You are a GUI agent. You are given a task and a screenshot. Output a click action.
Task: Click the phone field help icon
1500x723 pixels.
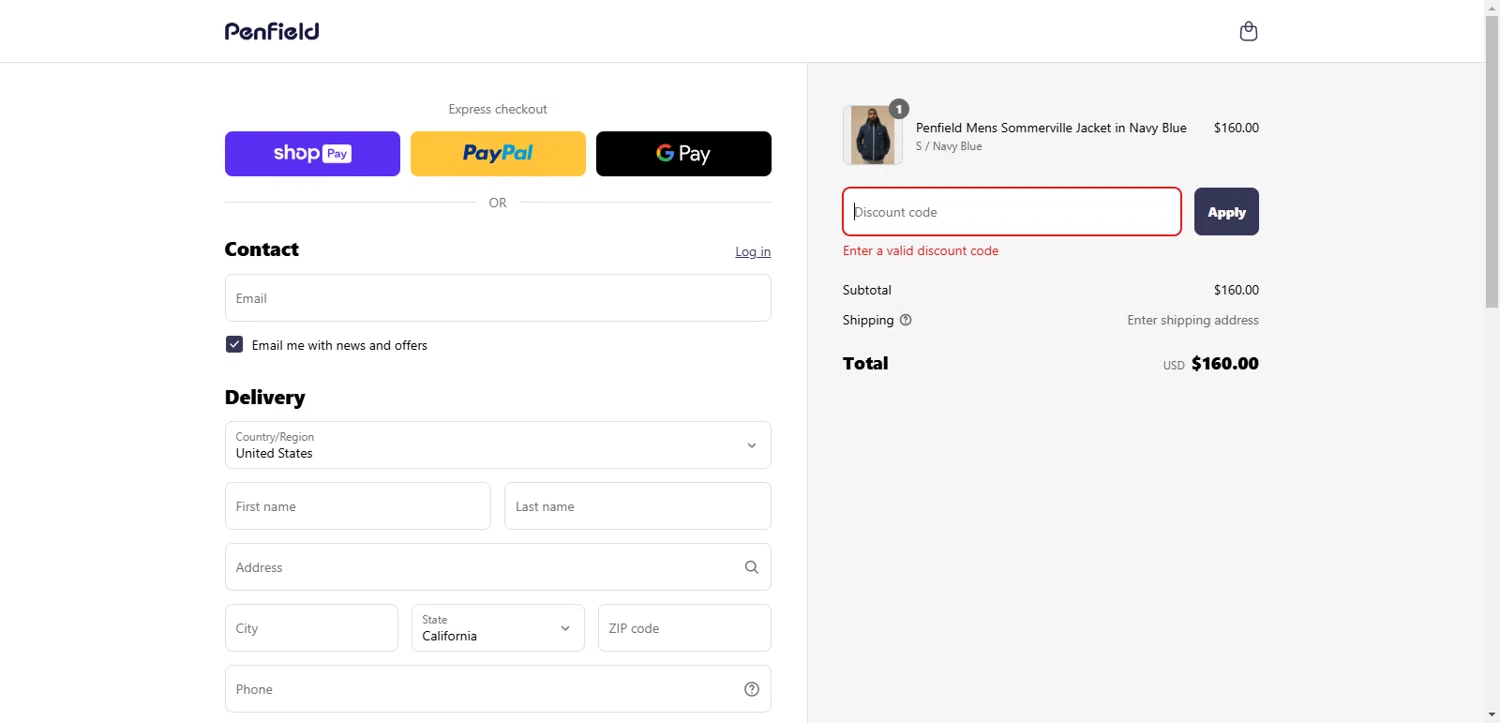click(x=751, y=689)
